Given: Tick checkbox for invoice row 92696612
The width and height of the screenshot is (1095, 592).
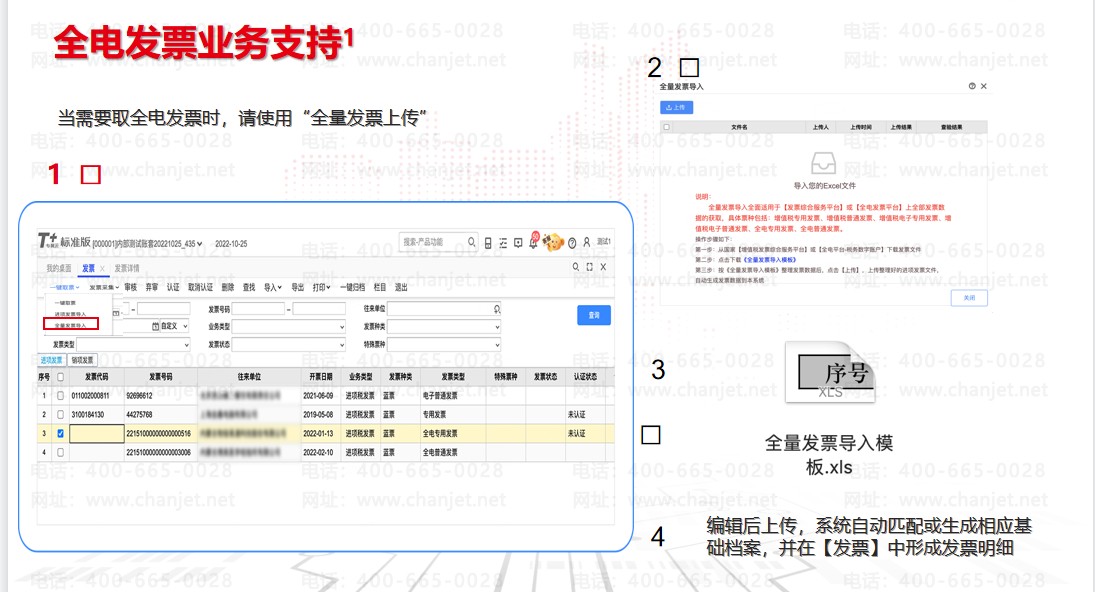Looking at the screenshot, I should pos(61,396).
